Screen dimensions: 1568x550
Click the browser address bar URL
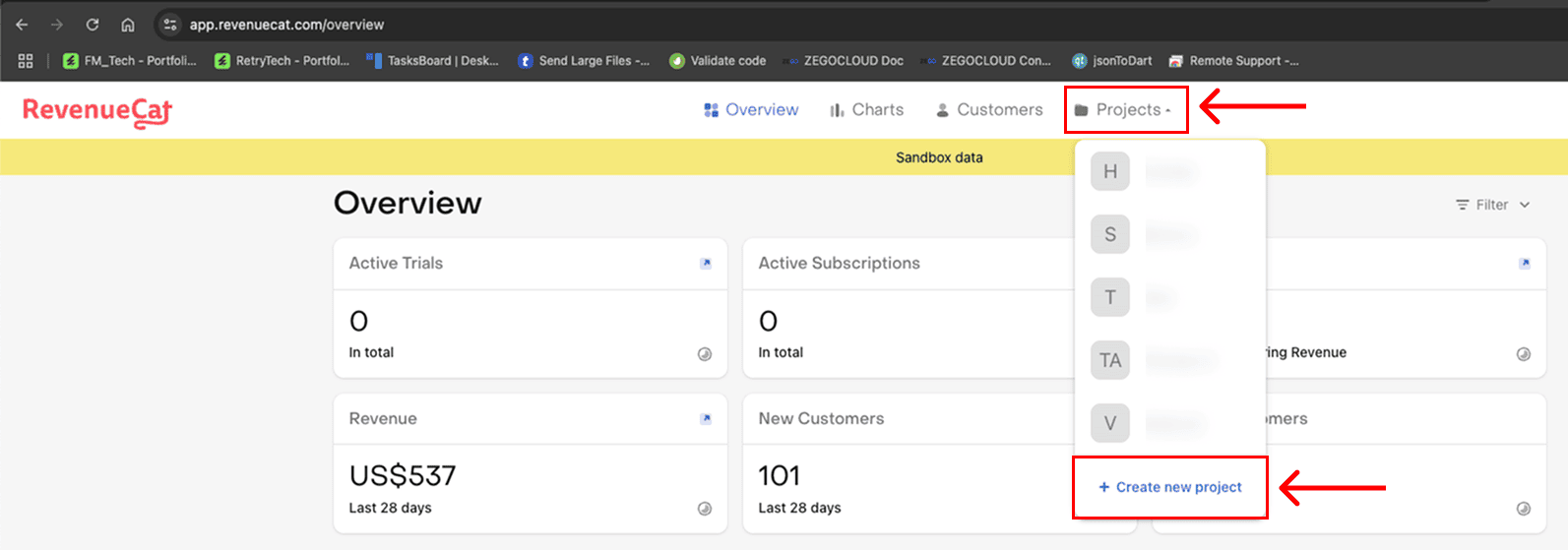[286, 25]
